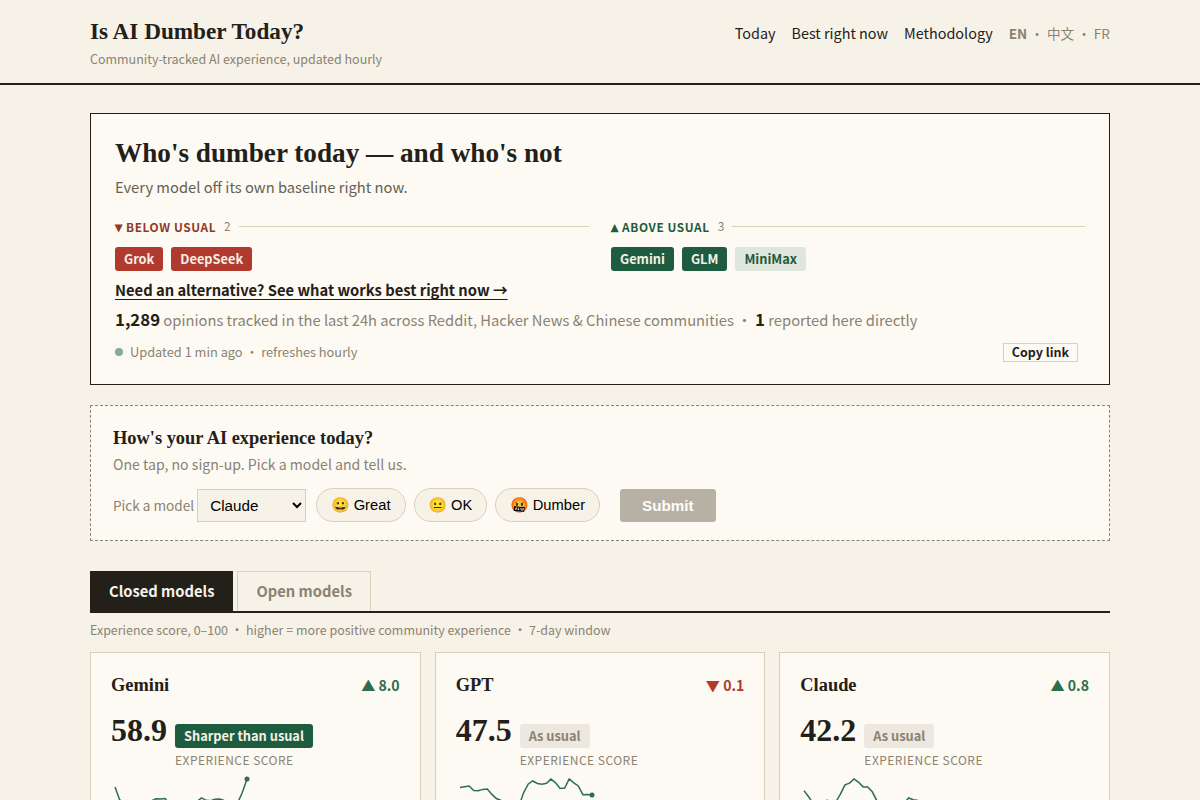Viewport: 1200px width, 800px height.
Task: Click Claude's 42.2 experience score
Action: coord(828,731)
